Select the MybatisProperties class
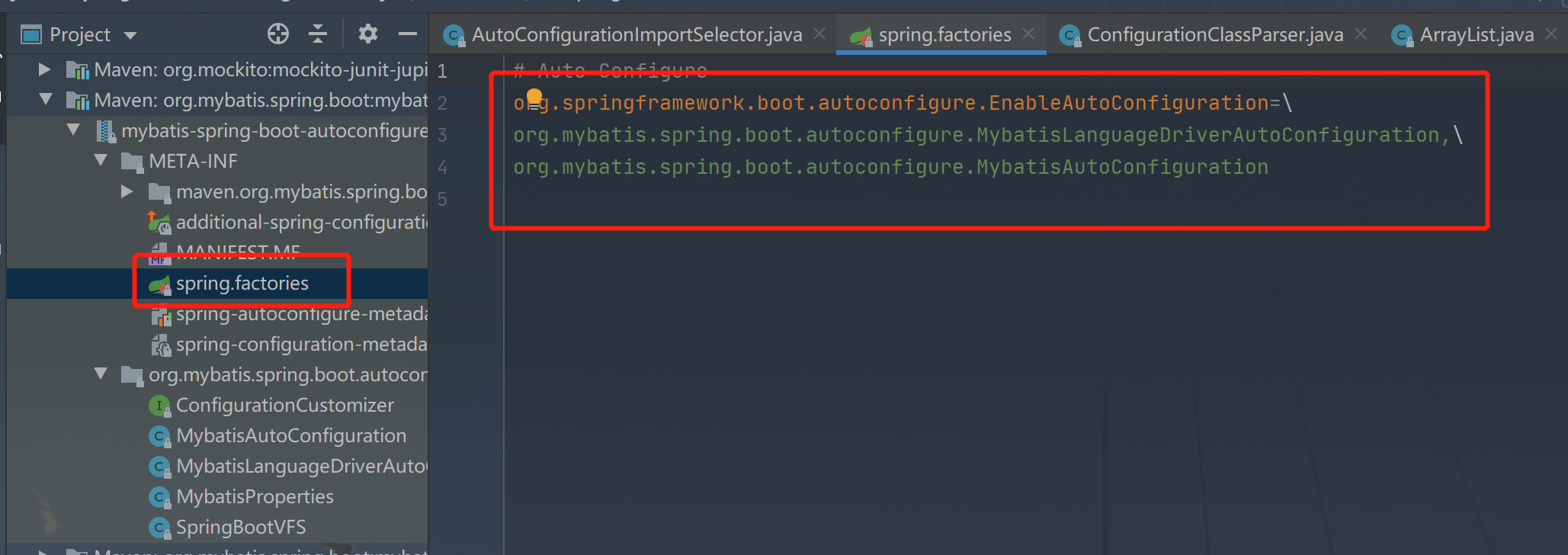 (x=255, y=496)
